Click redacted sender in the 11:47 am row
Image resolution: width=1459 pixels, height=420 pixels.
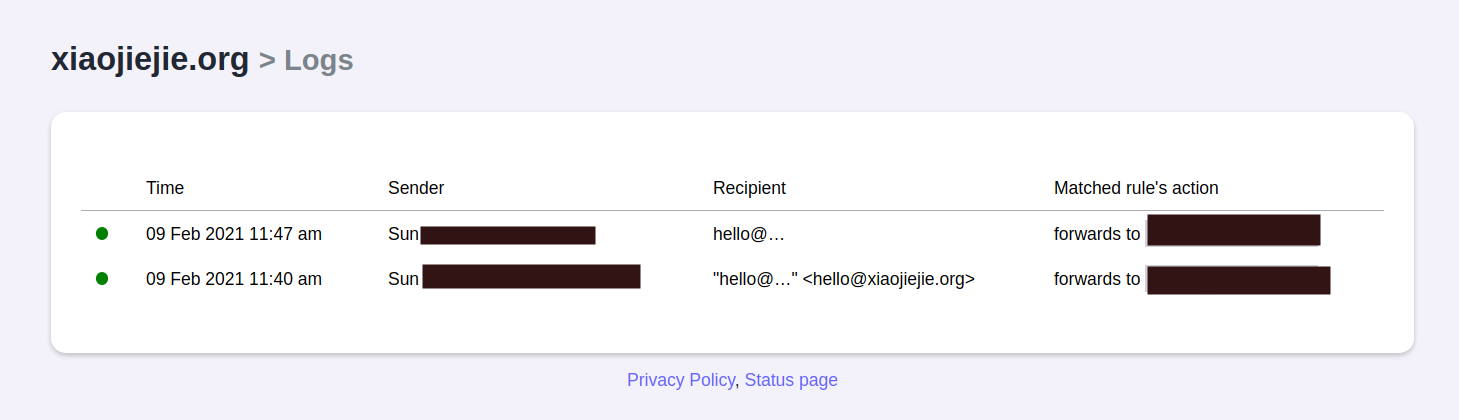(508, 235)
